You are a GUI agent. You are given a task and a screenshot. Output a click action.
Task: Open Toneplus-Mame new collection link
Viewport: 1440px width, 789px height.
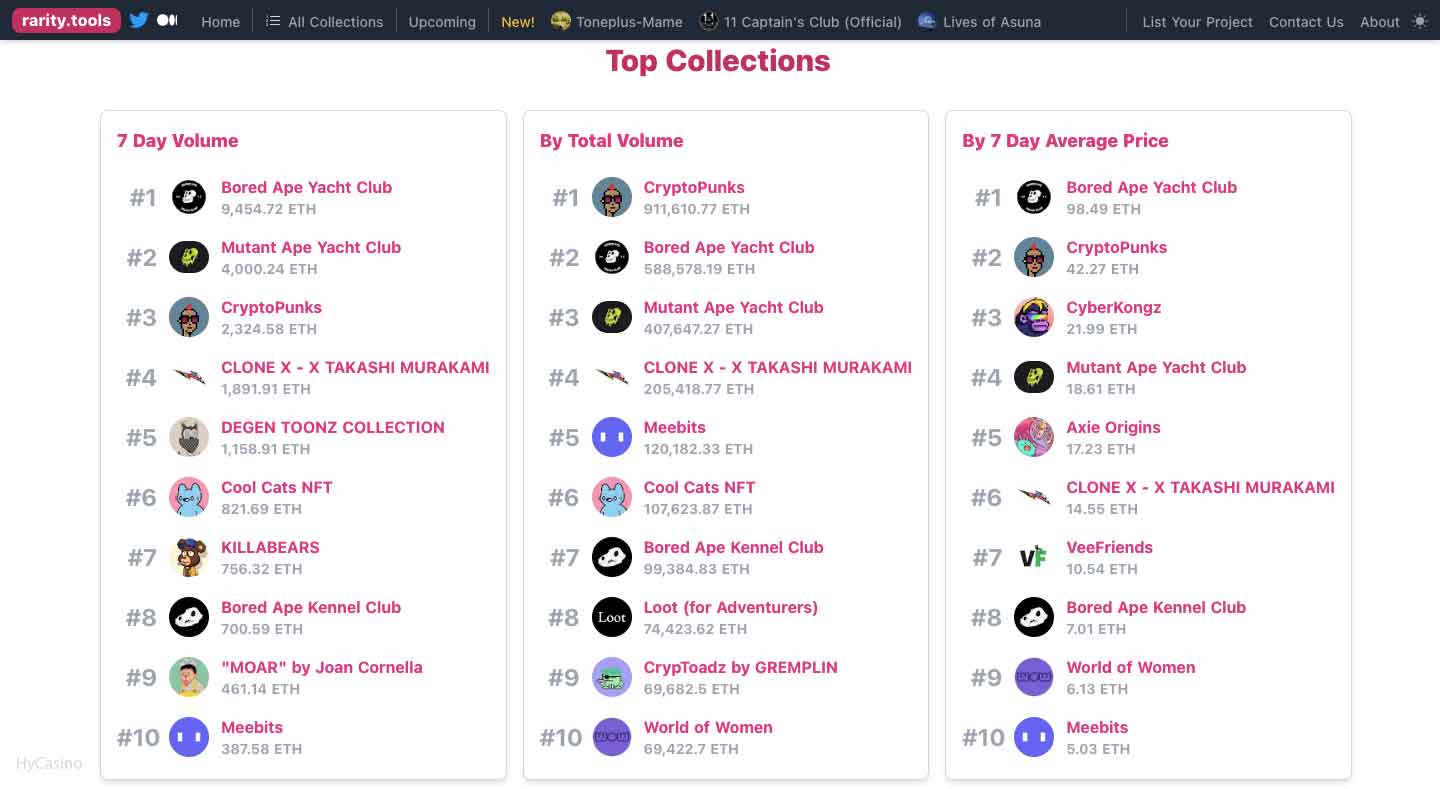(x=617, y=21)
